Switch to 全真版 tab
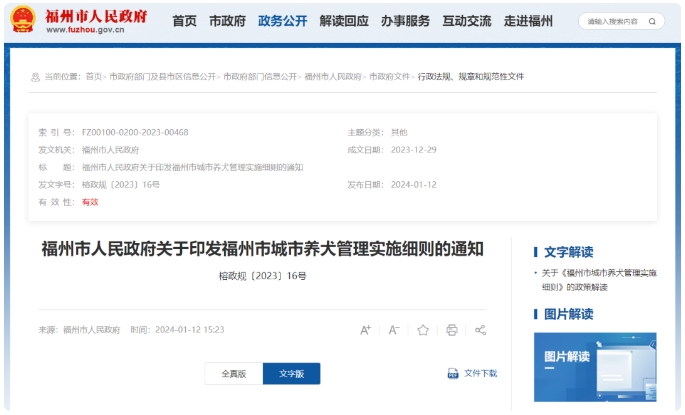Image resolution: width=685 pixels, height=415 pixels. click(x=234, y=374)
